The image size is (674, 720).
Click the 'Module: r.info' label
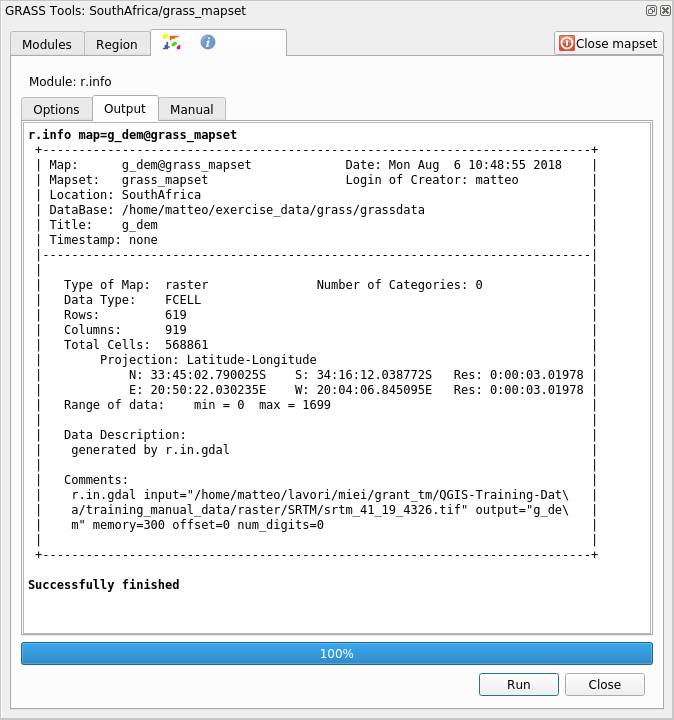tap(70, 82)
